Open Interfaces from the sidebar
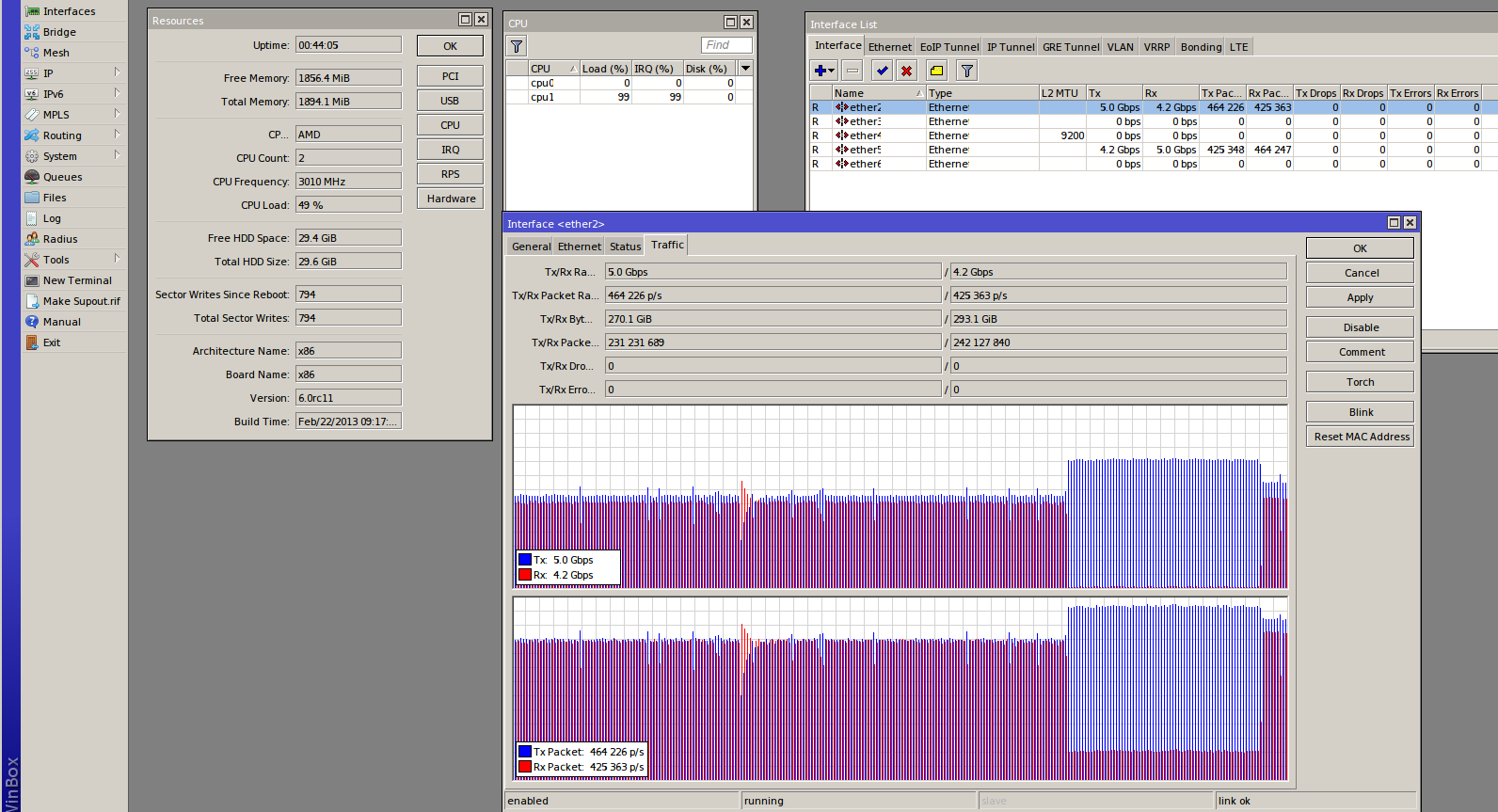The height and width of the screenshot is (812, 1498). tap(69, 11)
